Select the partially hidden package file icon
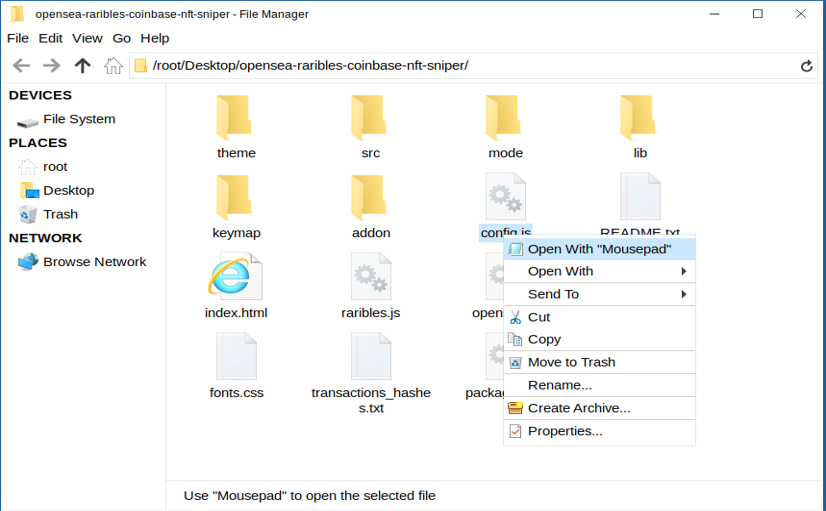This screenshot has width=826, height=511. tap(494, 357)
